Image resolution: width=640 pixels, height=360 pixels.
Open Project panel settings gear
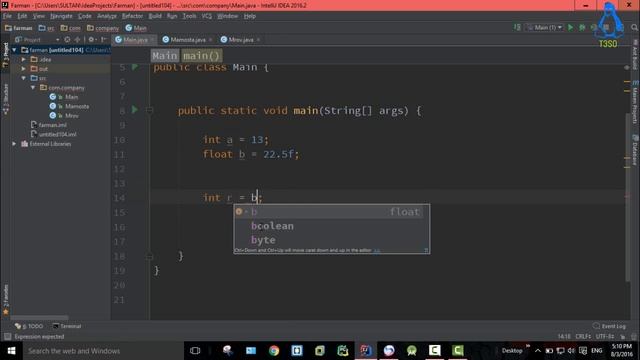pyautogui.click(x=91, y=40)
